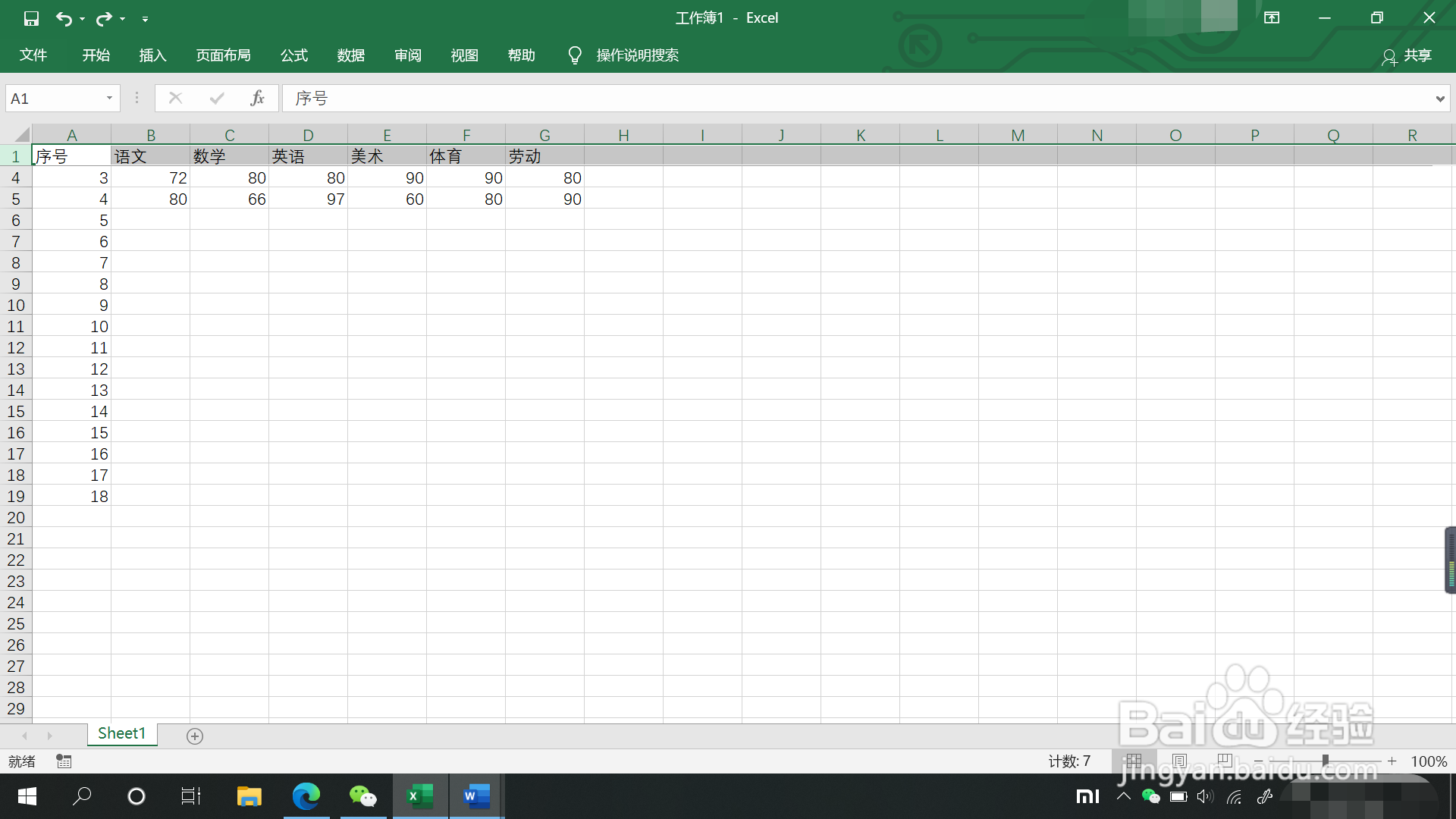
Task: Open the 数据 ribbon tab
Action: (351, 55)
